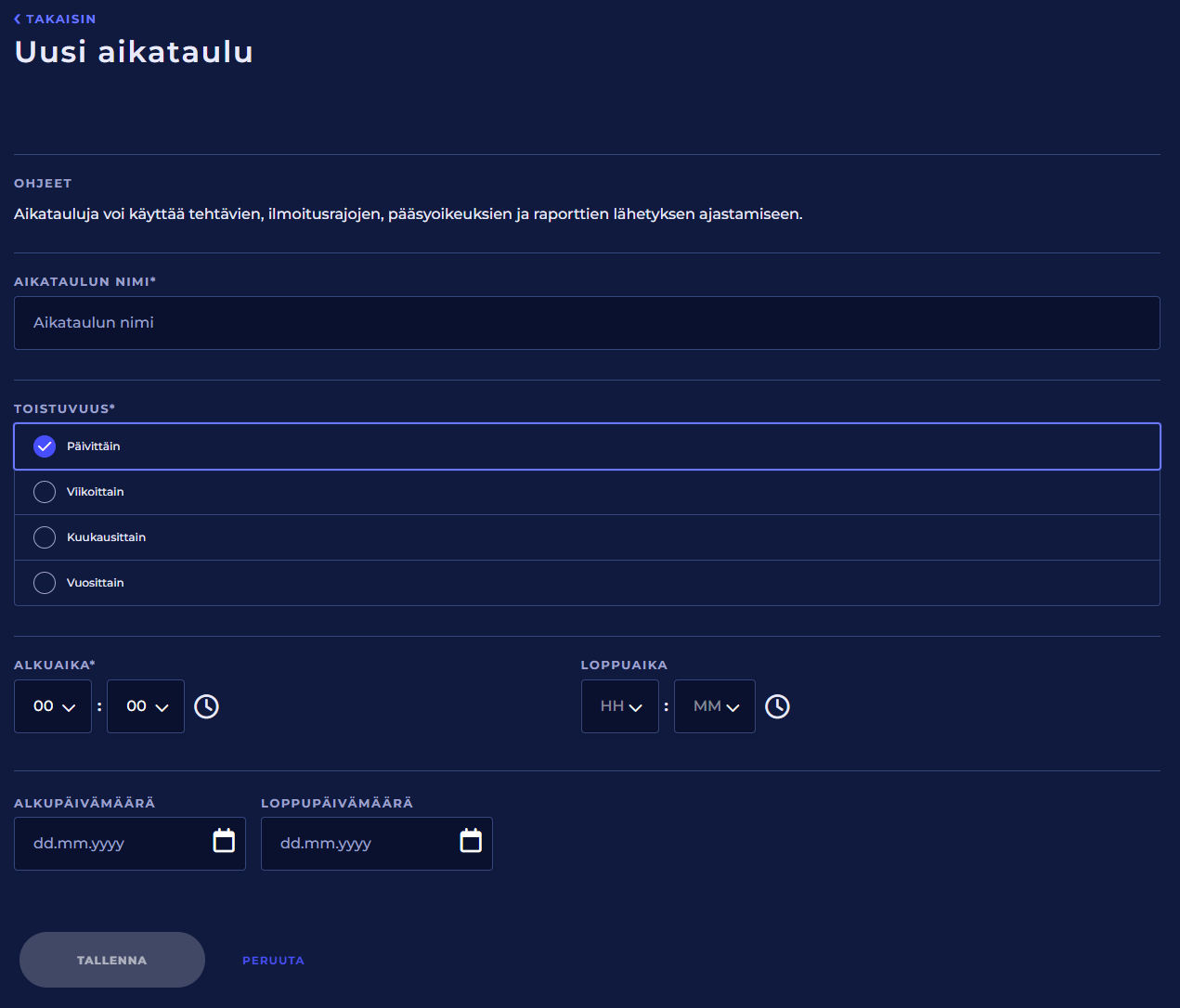The image size is (1180, 1008).
Task: Click the back chevron beside Takaisin
Action: (x=18, y=19)
